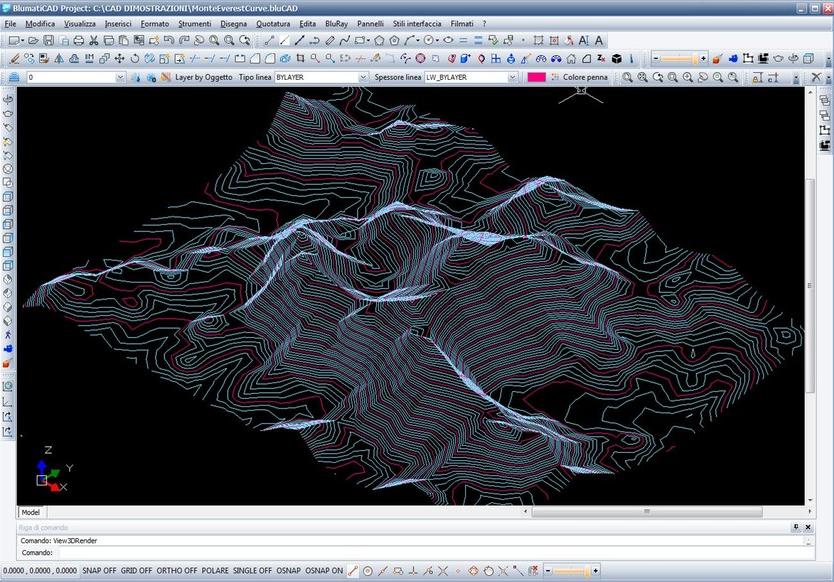
Task: Turn off OSNAP ON in status bar
Action: pyautogui.click(x=322, y=570)
